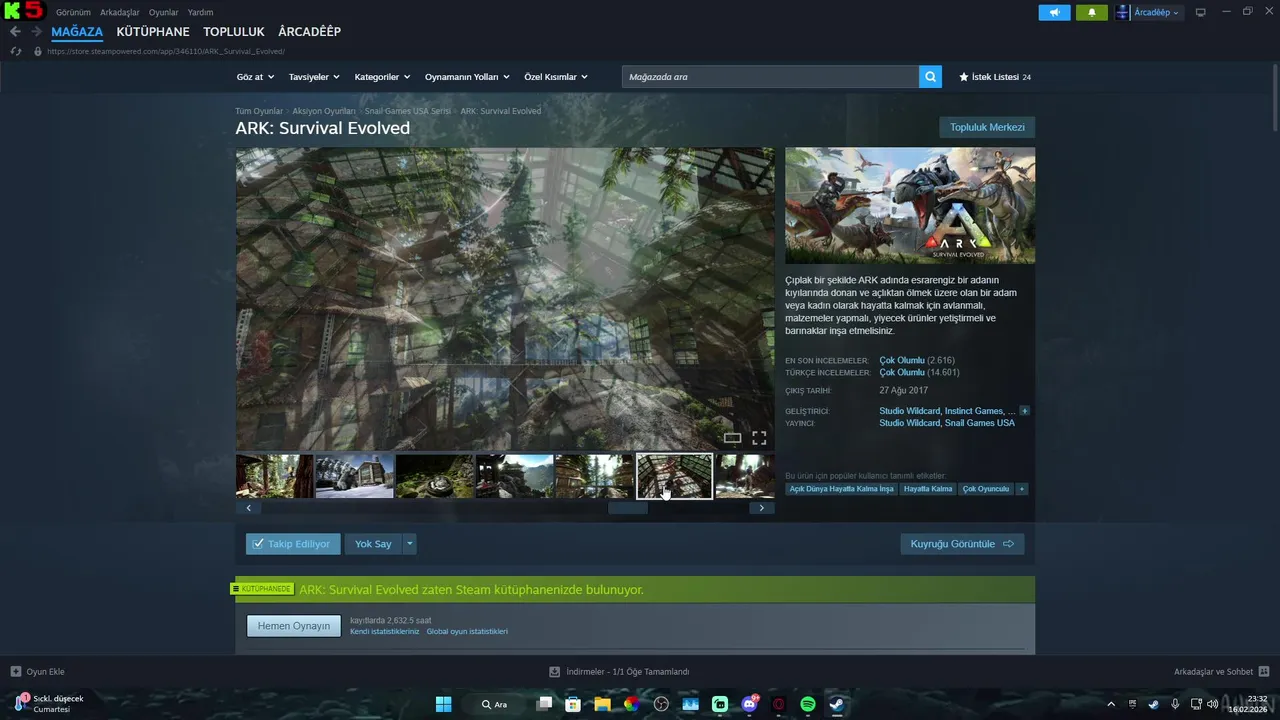The width and height of the screenshot is (1280, 720).
Task: Open Microsoft Store from the taskbar
Action: pyautogui.click(x=573, y=704)
